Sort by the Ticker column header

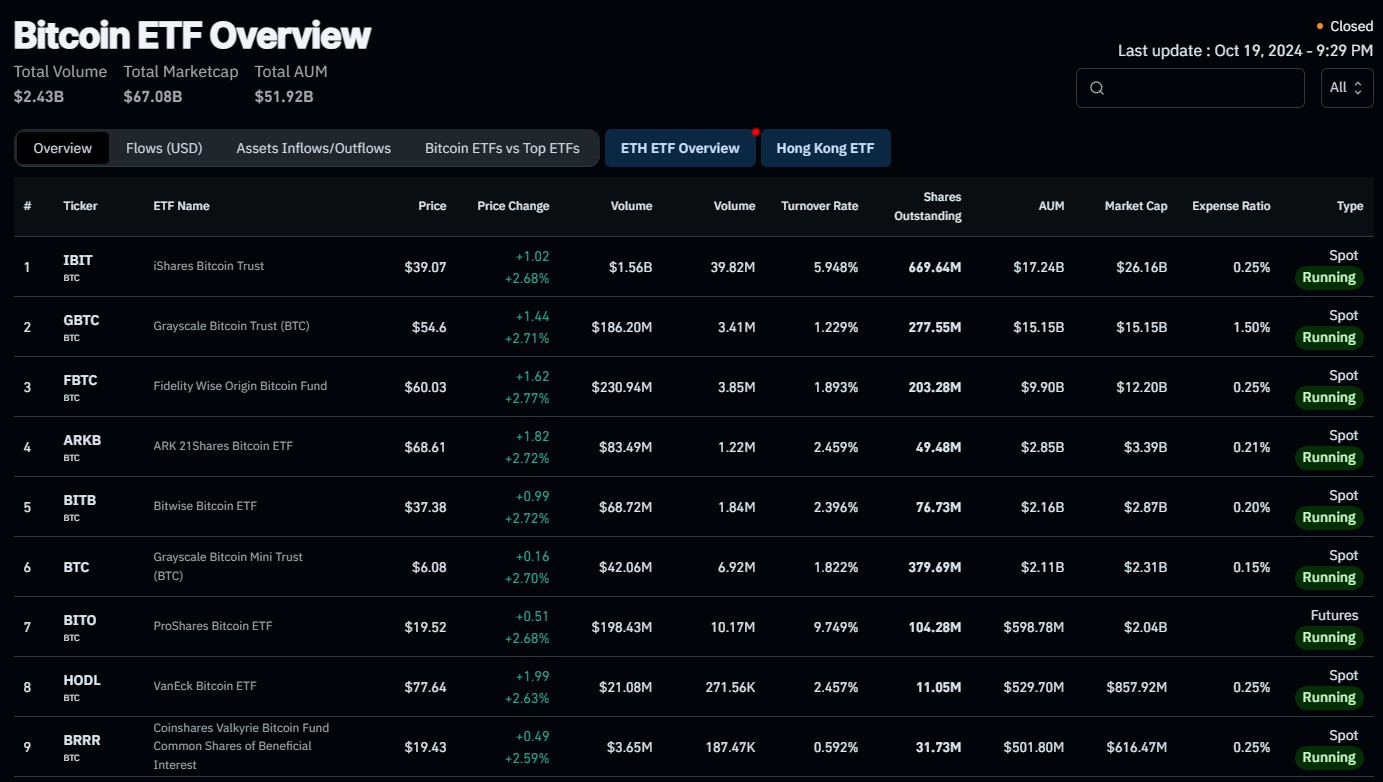pyautogui.click(x=80, y=206)
